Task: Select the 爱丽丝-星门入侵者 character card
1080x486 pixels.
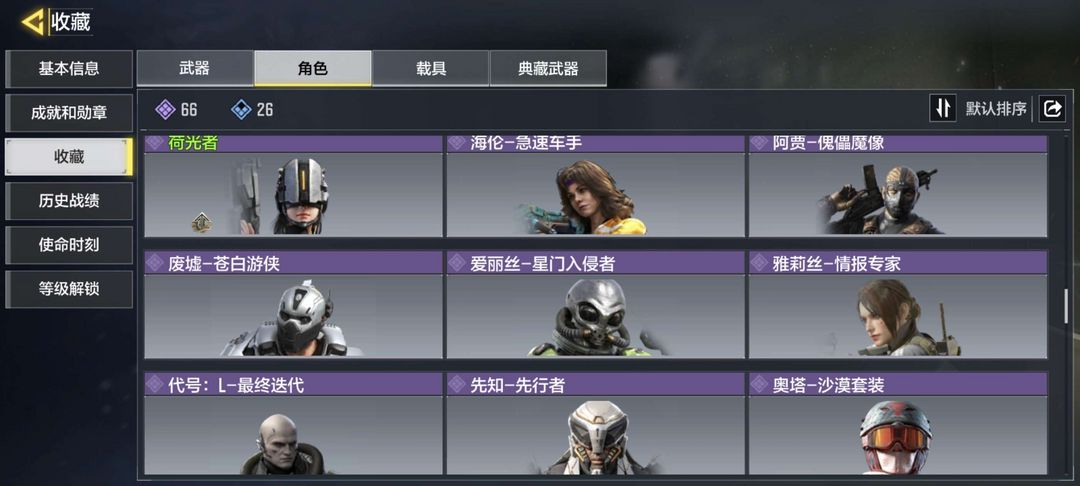Action: tap(595, 305)
